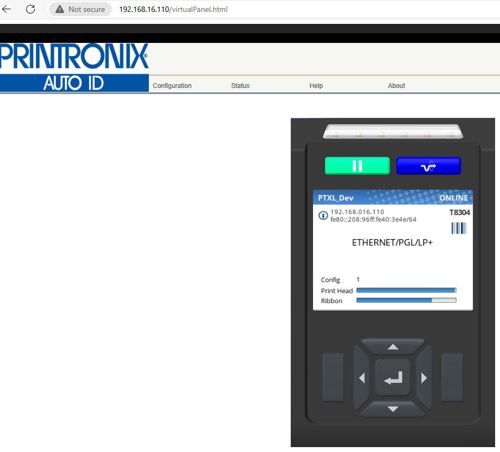Click the barcode icon under T8304
The image size is (500, 452).
pyautogui.click(x=459, y=228)
